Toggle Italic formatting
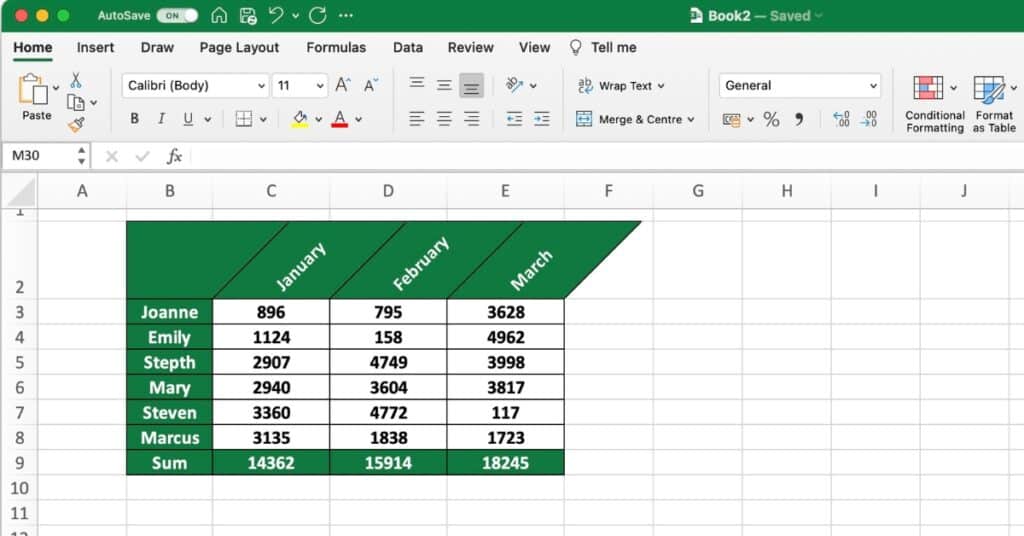1024x536 pixels. 161,119
